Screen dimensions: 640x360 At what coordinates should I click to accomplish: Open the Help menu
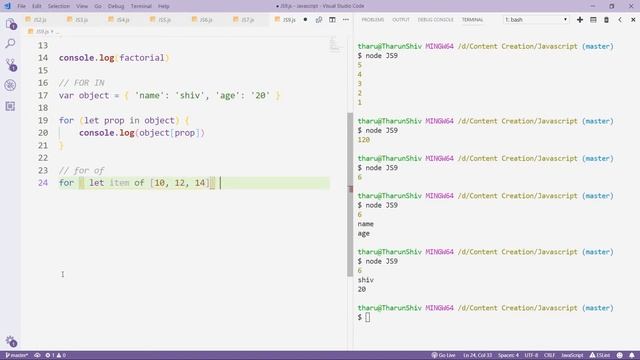164,6
